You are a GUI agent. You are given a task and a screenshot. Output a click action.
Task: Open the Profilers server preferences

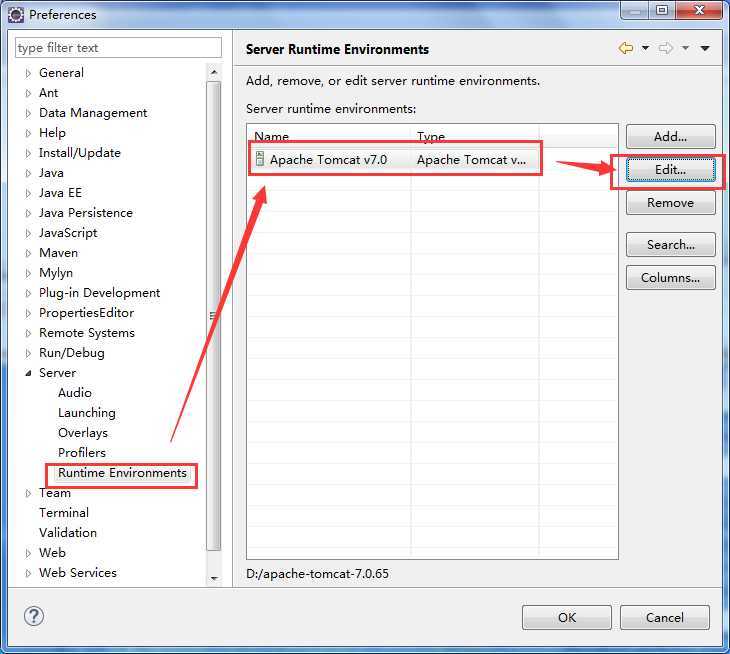coord(81,453)
